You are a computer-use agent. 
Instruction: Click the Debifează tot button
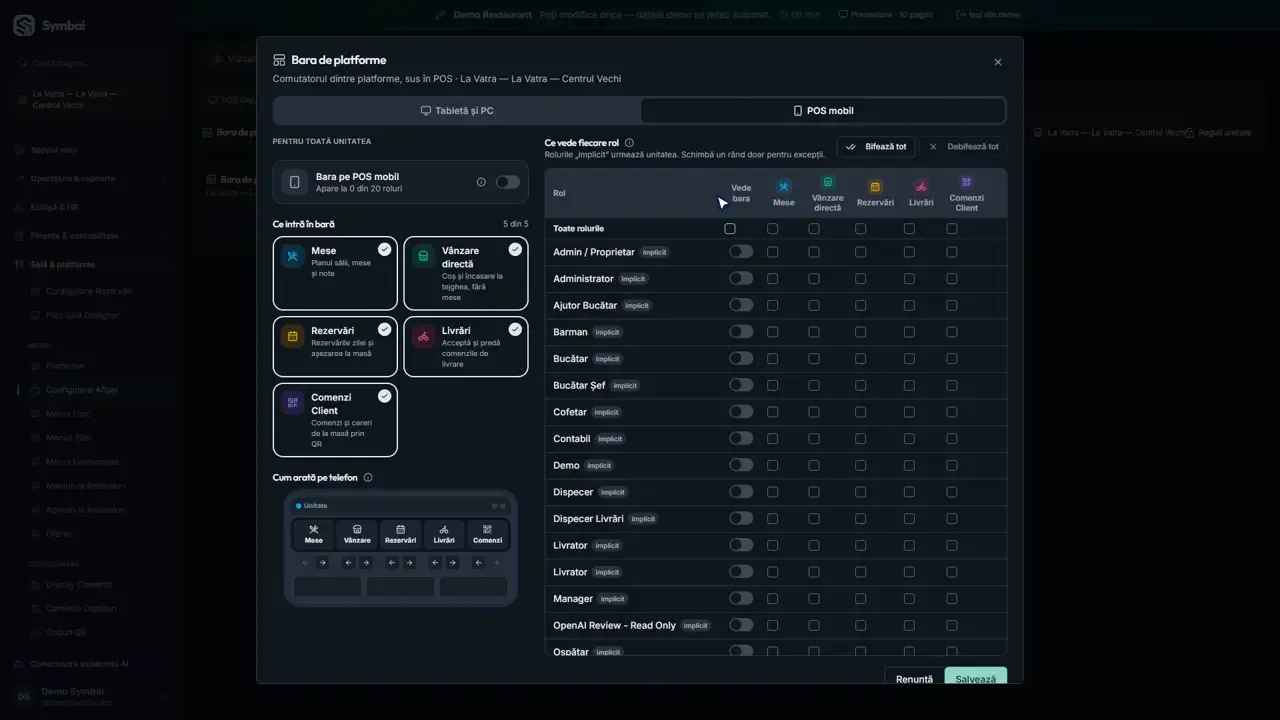[963, 147]
